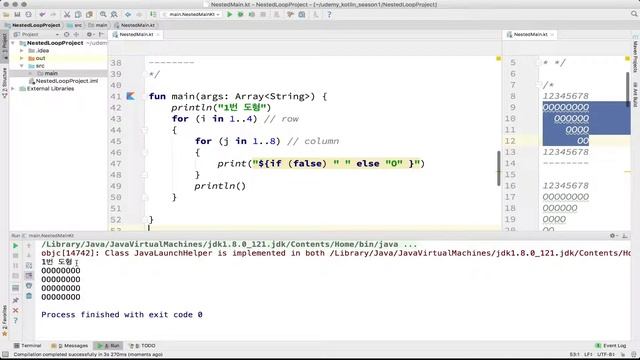This screenshot has height=360, width=640.
Task: Toggle the 2: Favorites side tab
Action: point(4,320)
